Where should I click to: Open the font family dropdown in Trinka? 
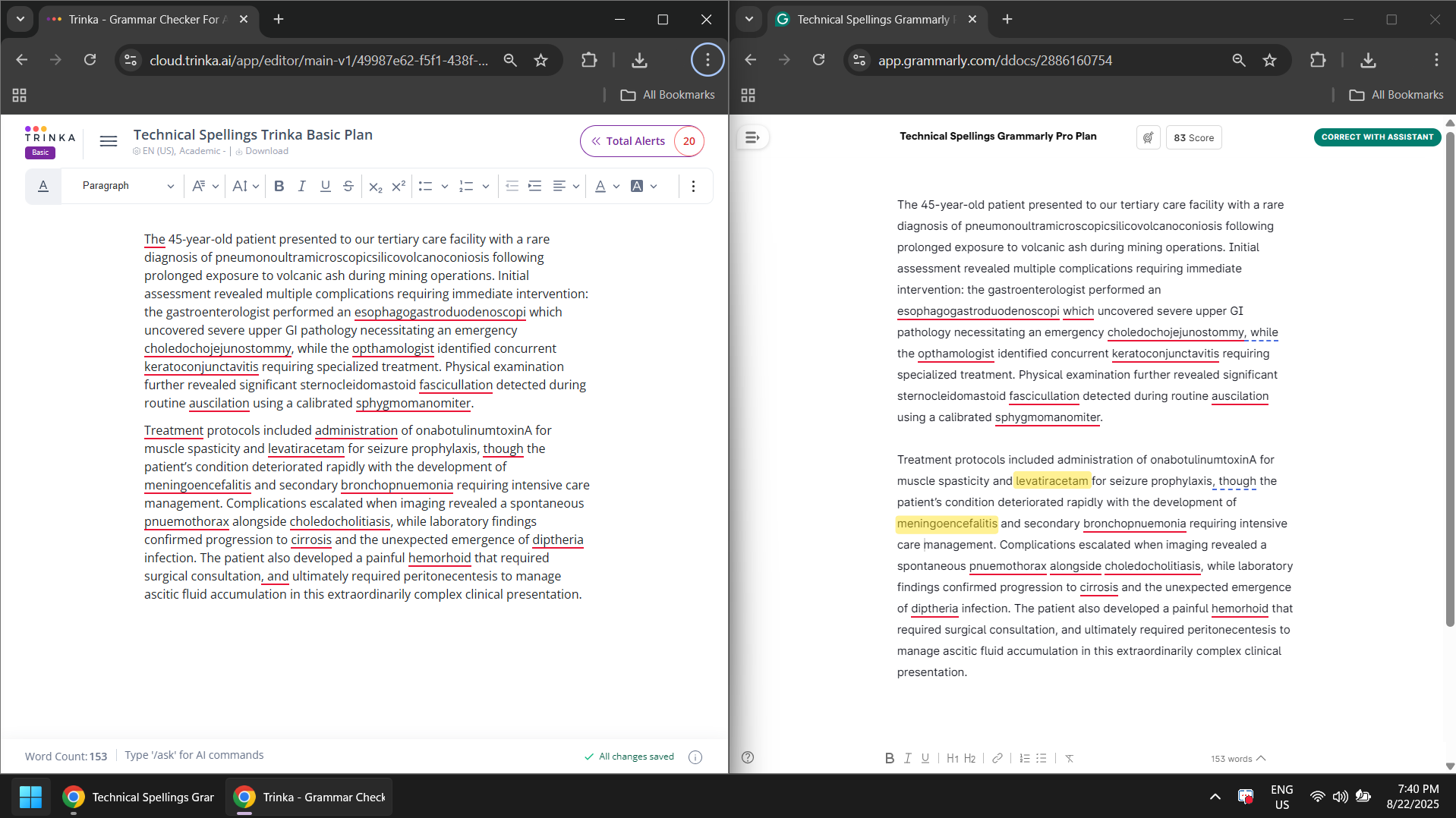point(205,186)
